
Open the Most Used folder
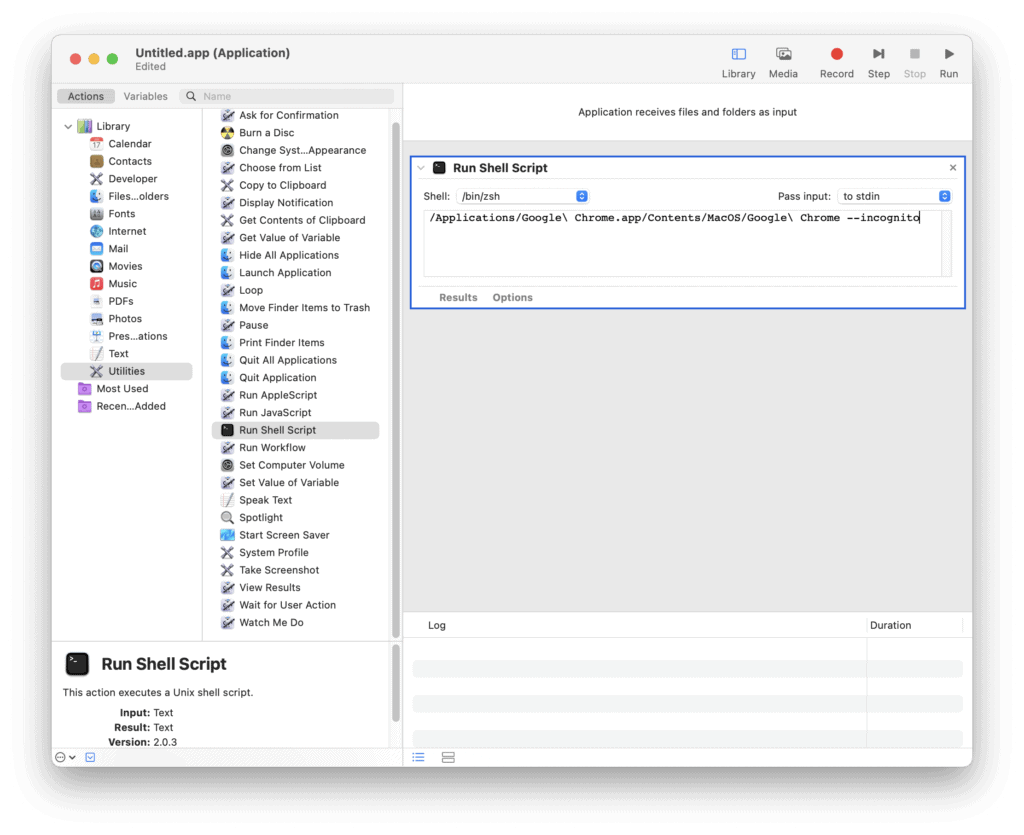point(122,389)
